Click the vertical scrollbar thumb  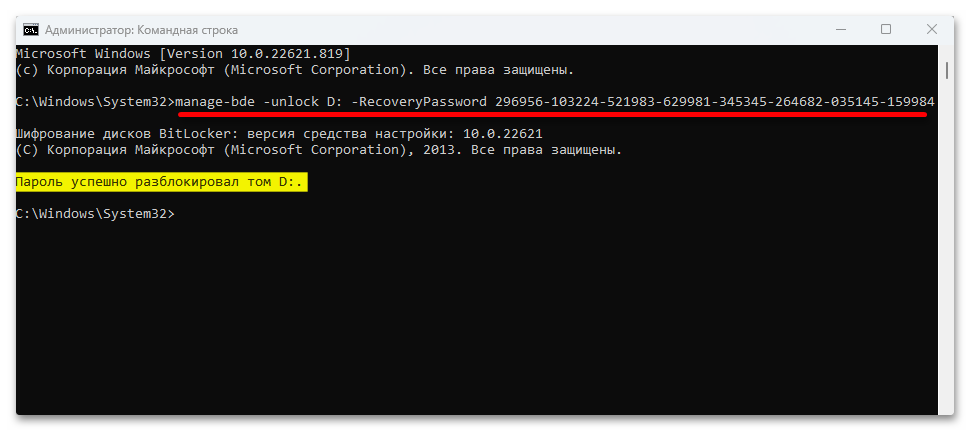point(948,72)
